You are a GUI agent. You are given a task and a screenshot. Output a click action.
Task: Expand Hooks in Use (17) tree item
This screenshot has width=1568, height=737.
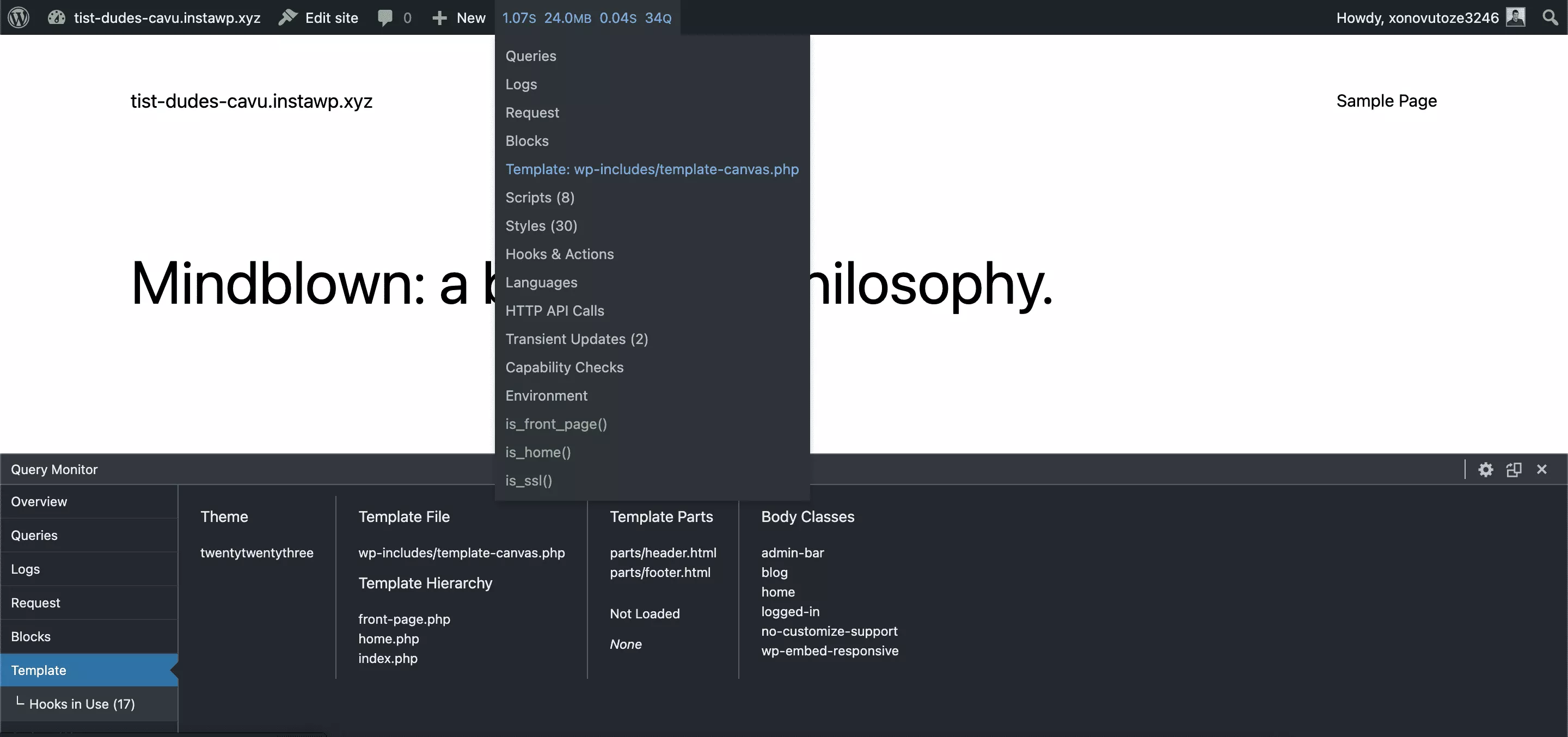click(x=81, y=703)
